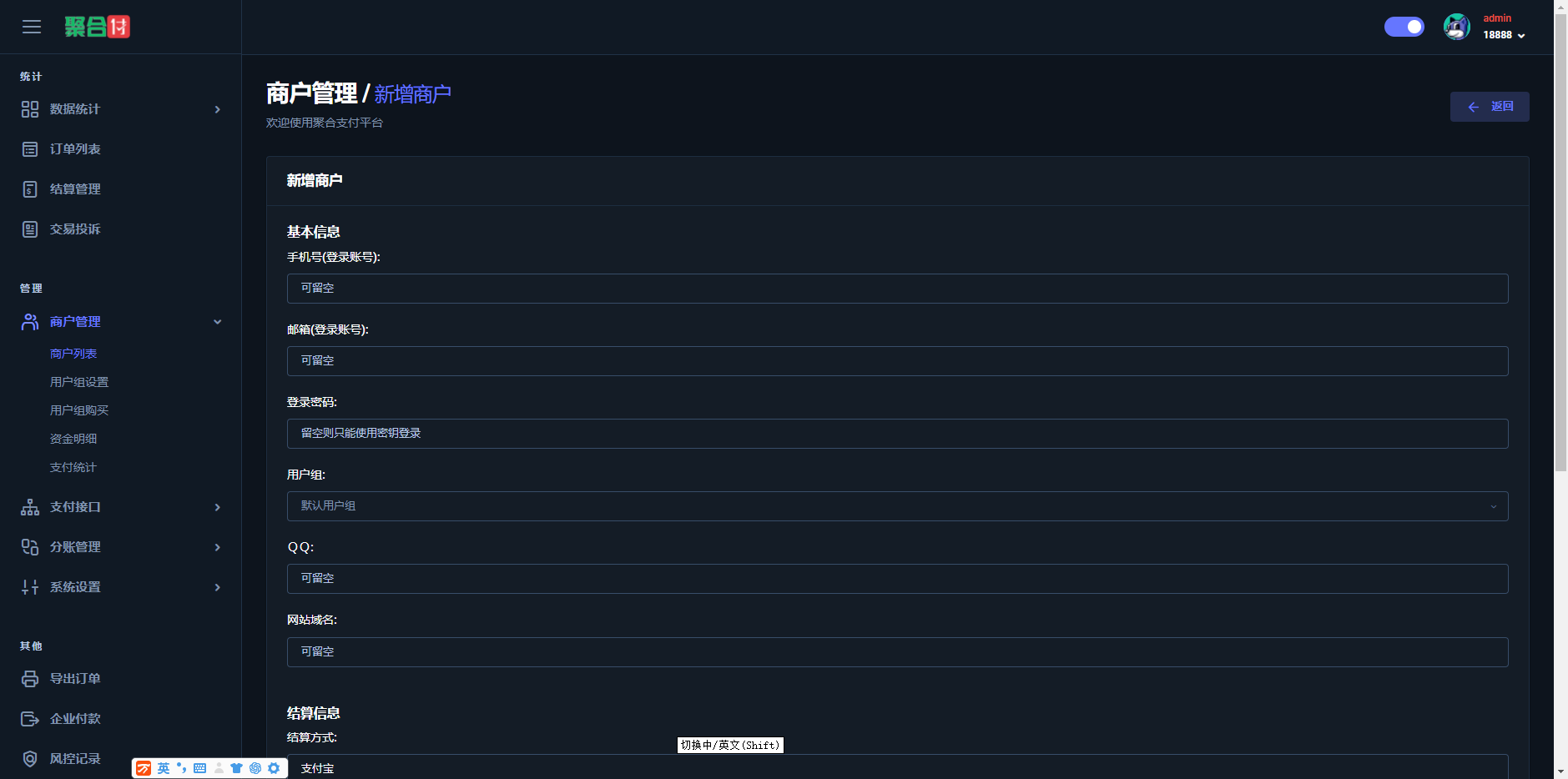Click the 聚合付 logo
Screen dimensions: 1568x779
coord(98,27)
